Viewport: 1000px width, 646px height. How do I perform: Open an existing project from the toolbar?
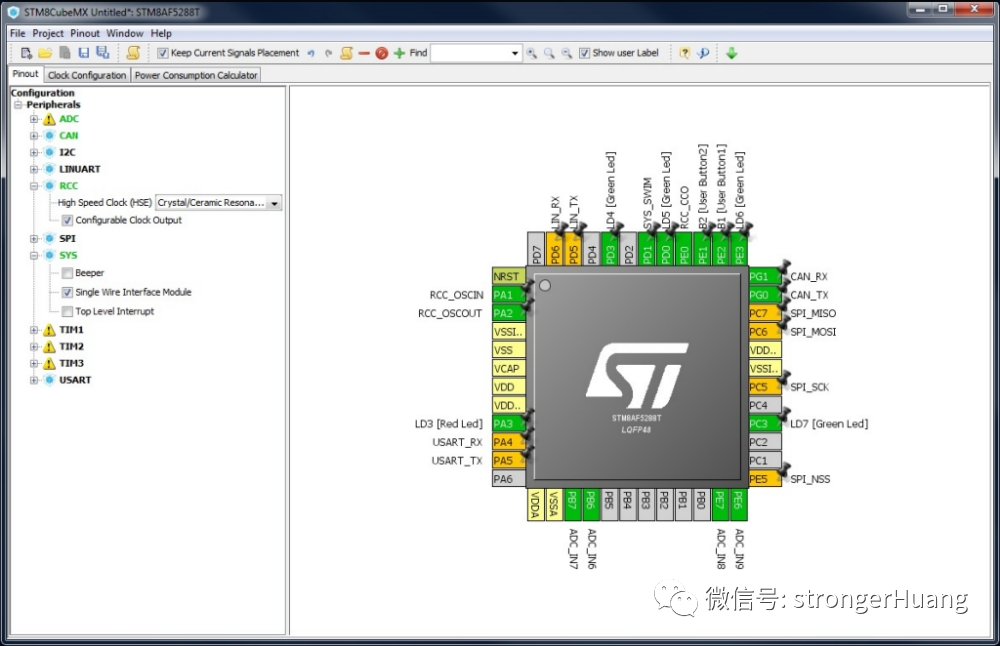(46, 52)
